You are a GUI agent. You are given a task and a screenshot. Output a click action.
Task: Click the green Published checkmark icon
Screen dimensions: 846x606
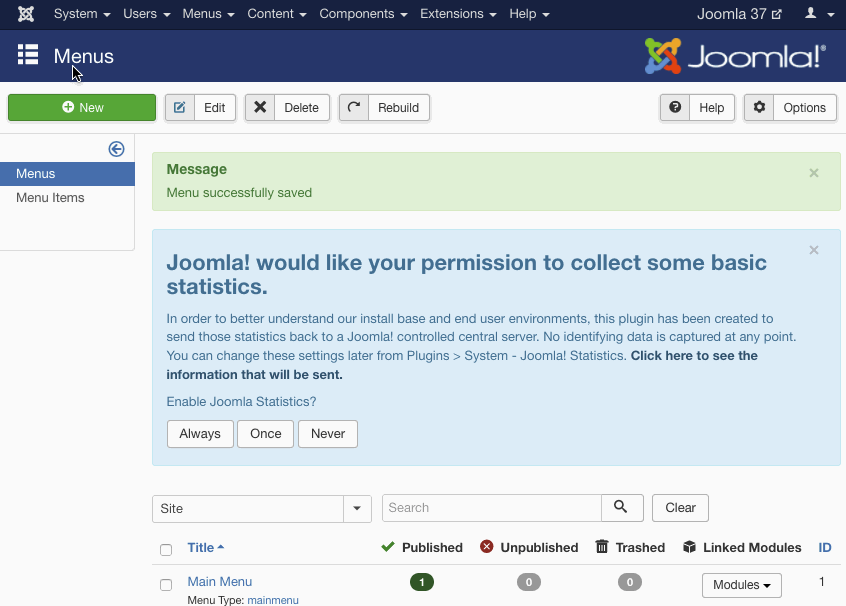(x=388, y=547)
